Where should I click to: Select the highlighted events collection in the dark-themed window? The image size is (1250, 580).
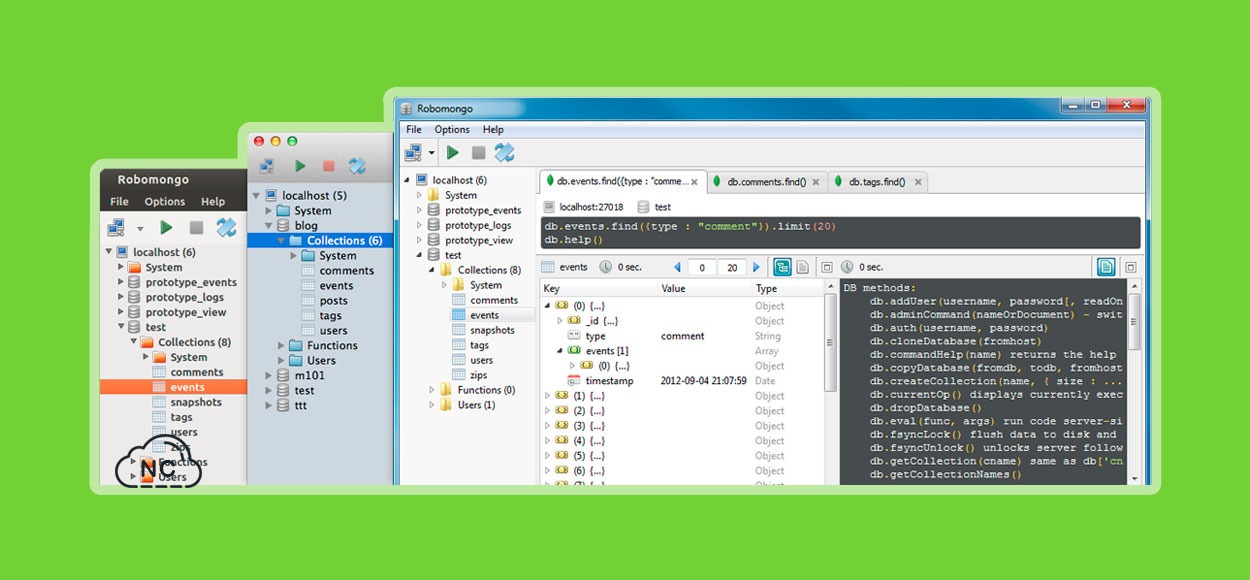pos(173,387)
